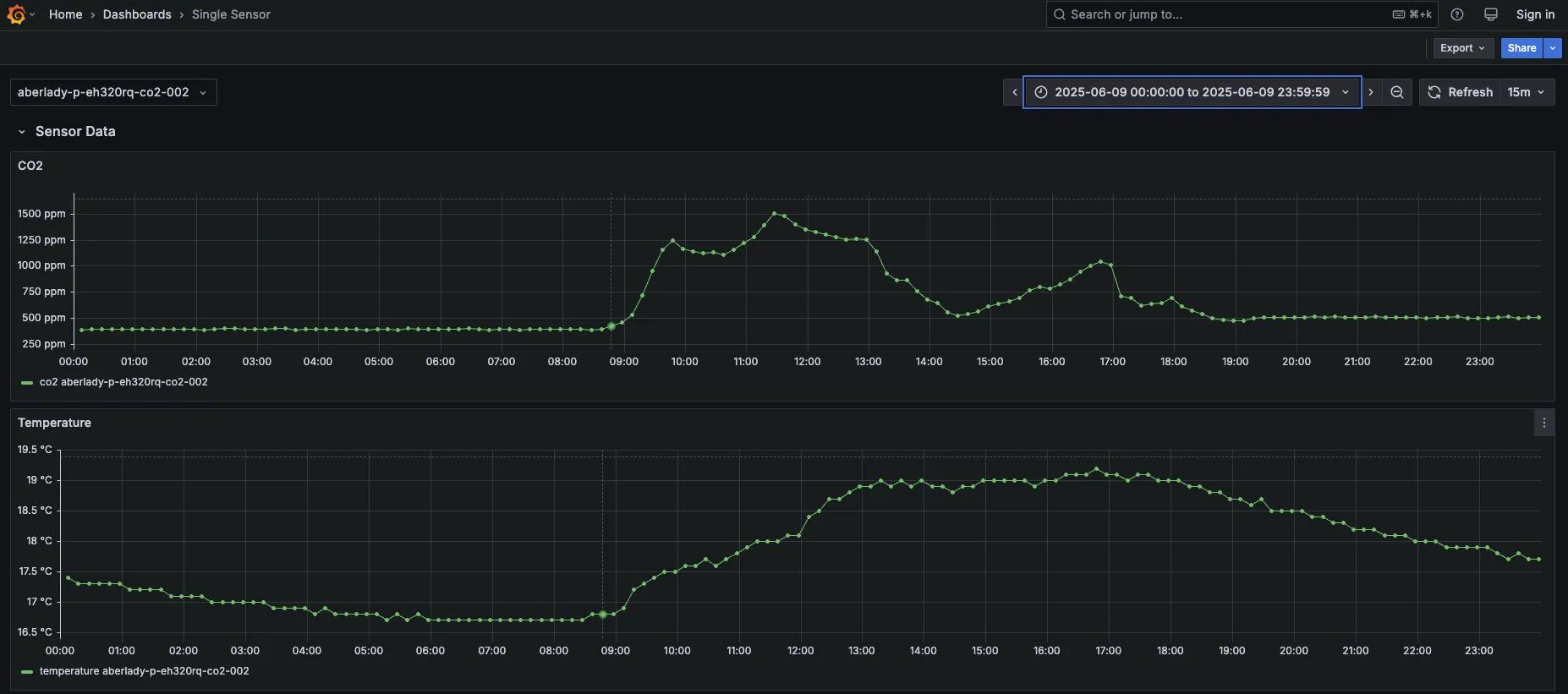The height and width of the screenshot is (694, 1568).
Task: Click Sign in
Action: tap(1535, 14)
